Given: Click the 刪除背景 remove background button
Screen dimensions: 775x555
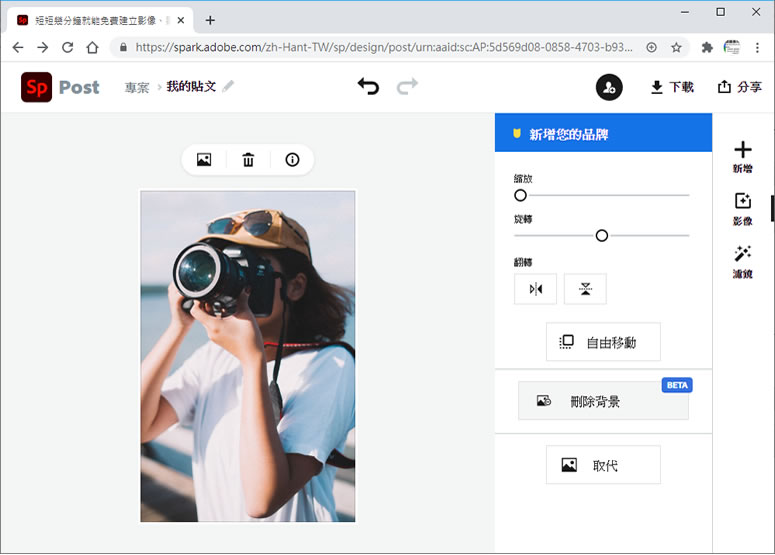Looking at the screenshot, I should point(603,401).
